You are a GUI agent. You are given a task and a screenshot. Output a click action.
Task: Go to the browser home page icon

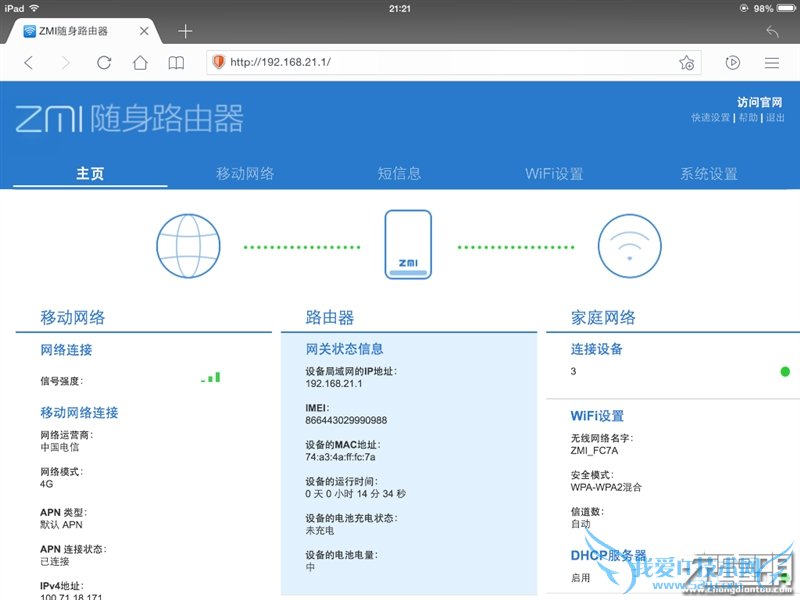click(x=140, y=63)
